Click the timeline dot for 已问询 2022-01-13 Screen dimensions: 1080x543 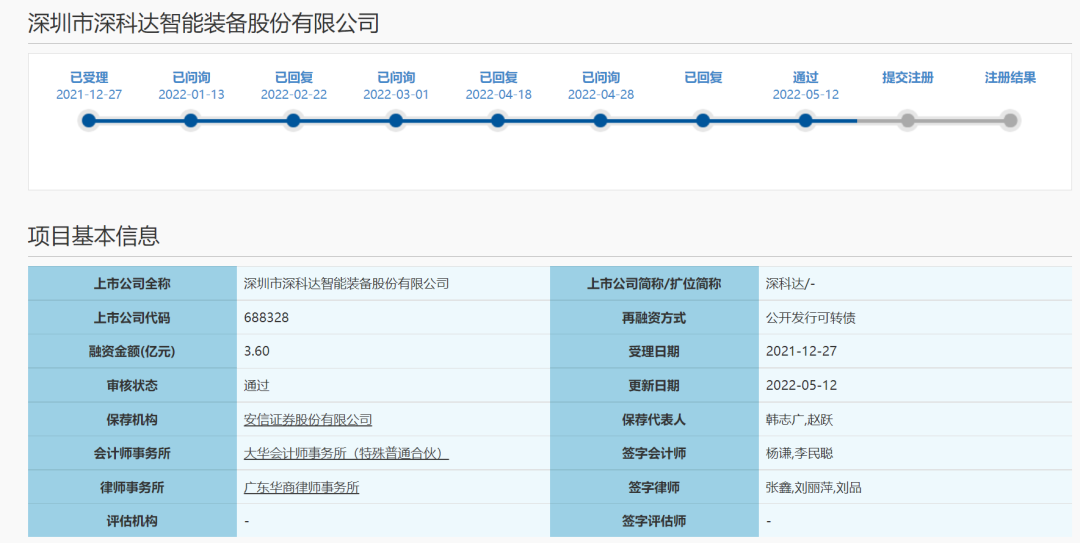tap(191, 121)
